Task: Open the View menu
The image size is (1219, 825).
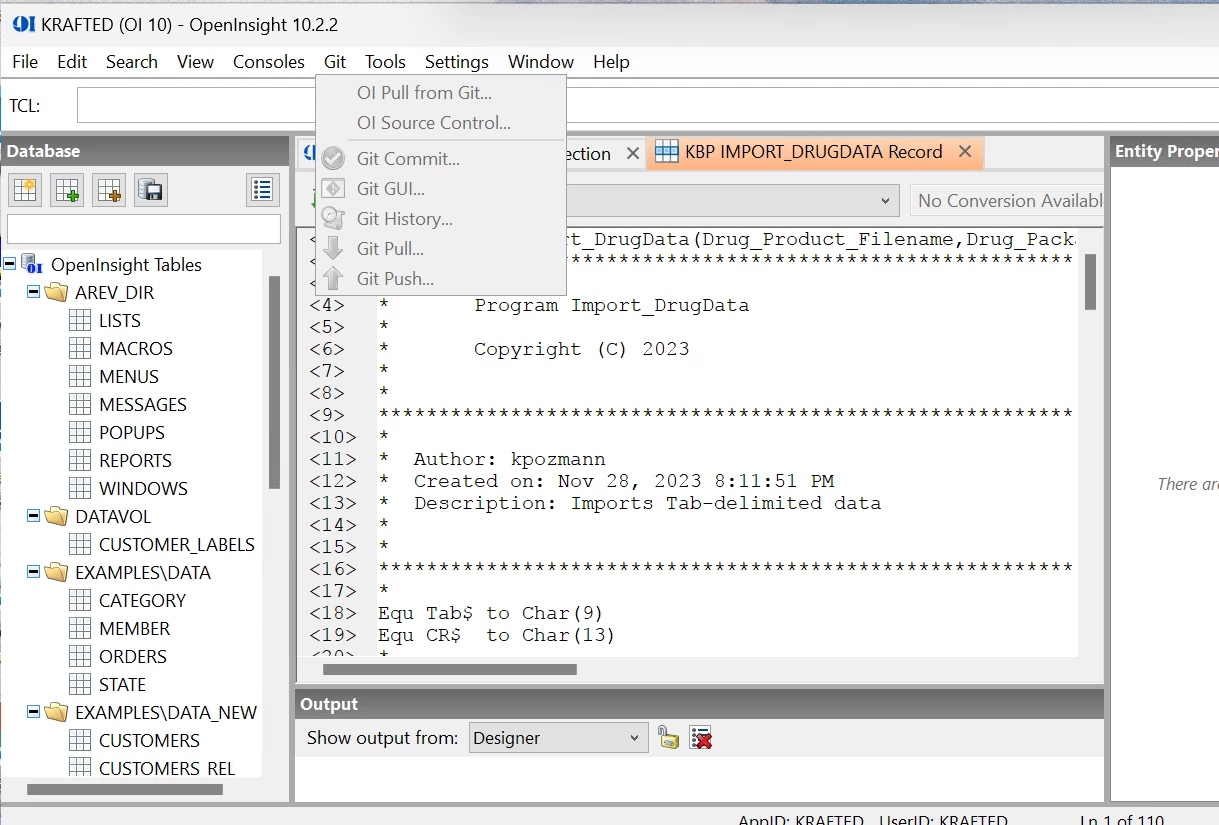Action: [x=196, y=62]
